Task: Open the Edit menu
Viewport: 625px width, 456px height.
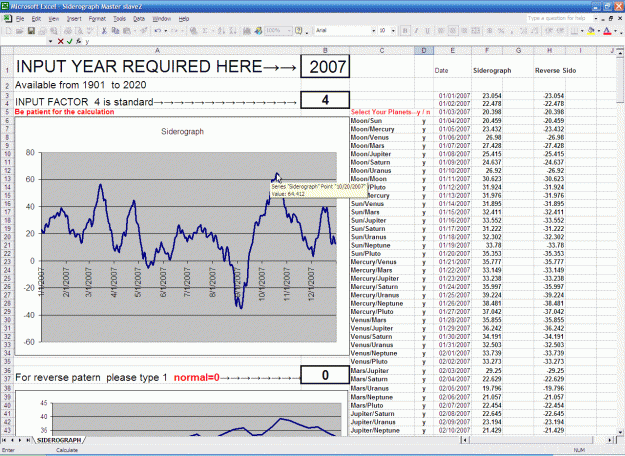Action: [x=36, y=19]
